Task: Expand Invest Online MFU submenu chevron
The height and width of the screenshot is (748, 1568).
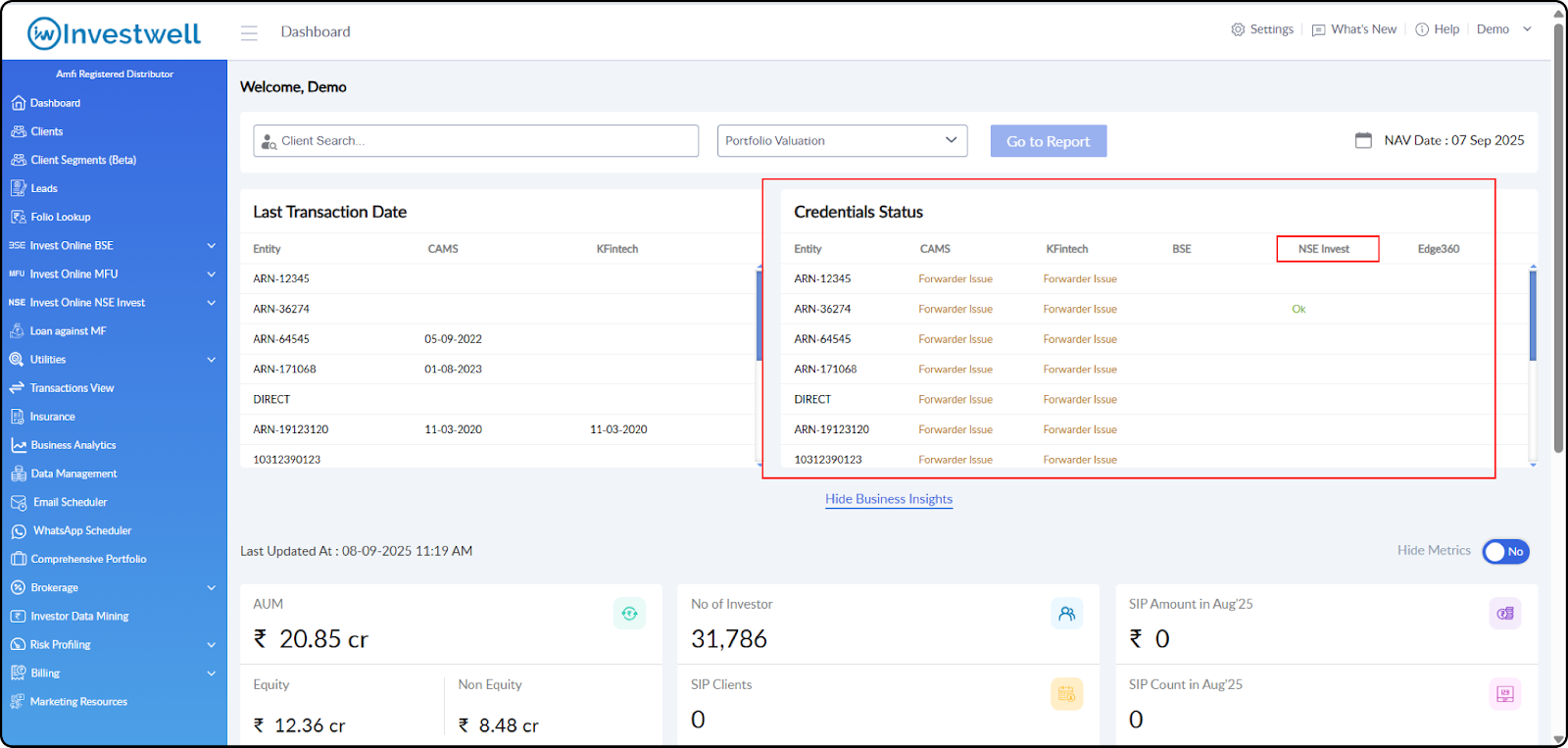Action: [211, 274]
